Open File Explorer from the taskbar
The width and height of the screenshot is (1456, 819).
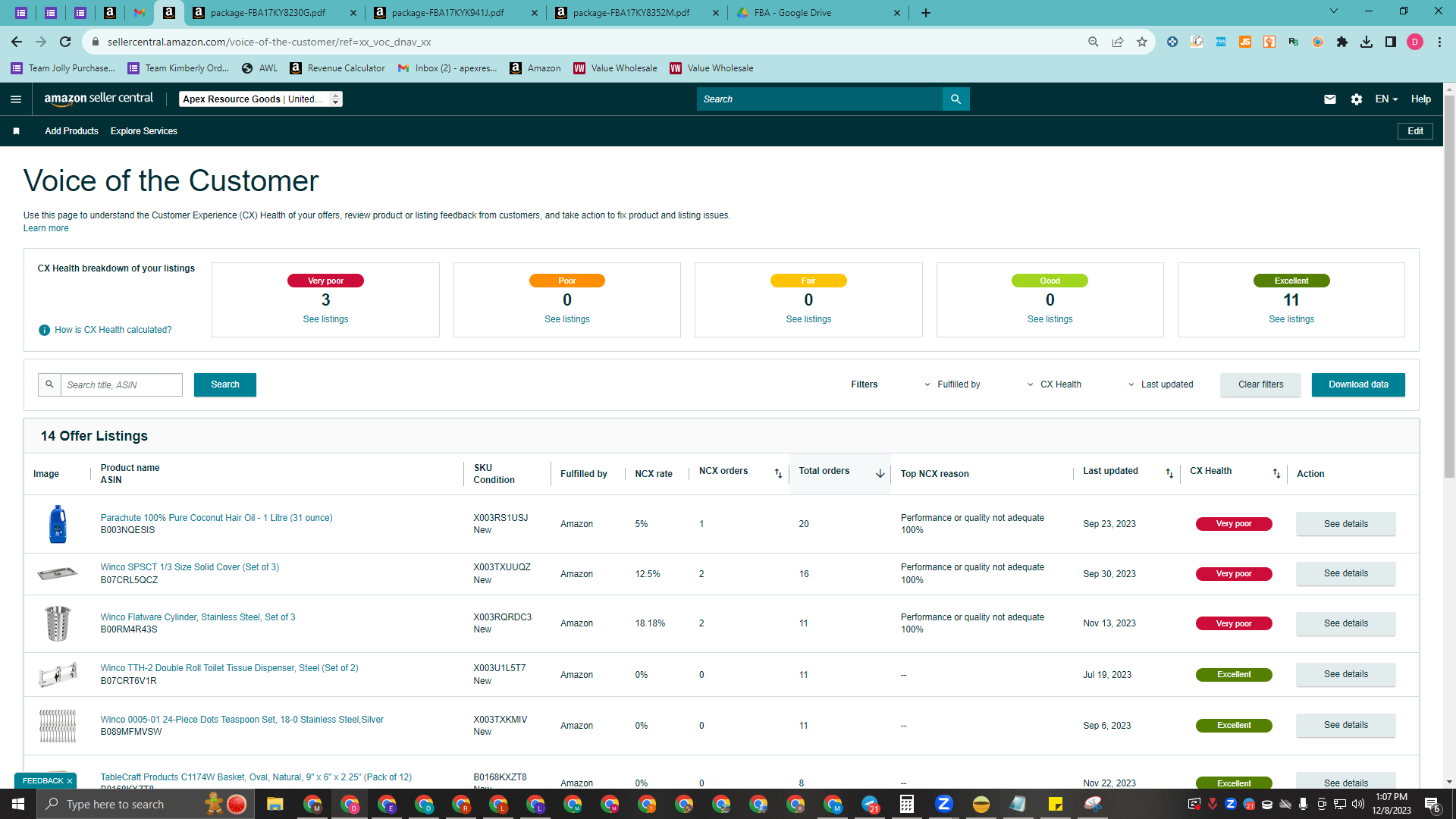click(x=275, y=804)
